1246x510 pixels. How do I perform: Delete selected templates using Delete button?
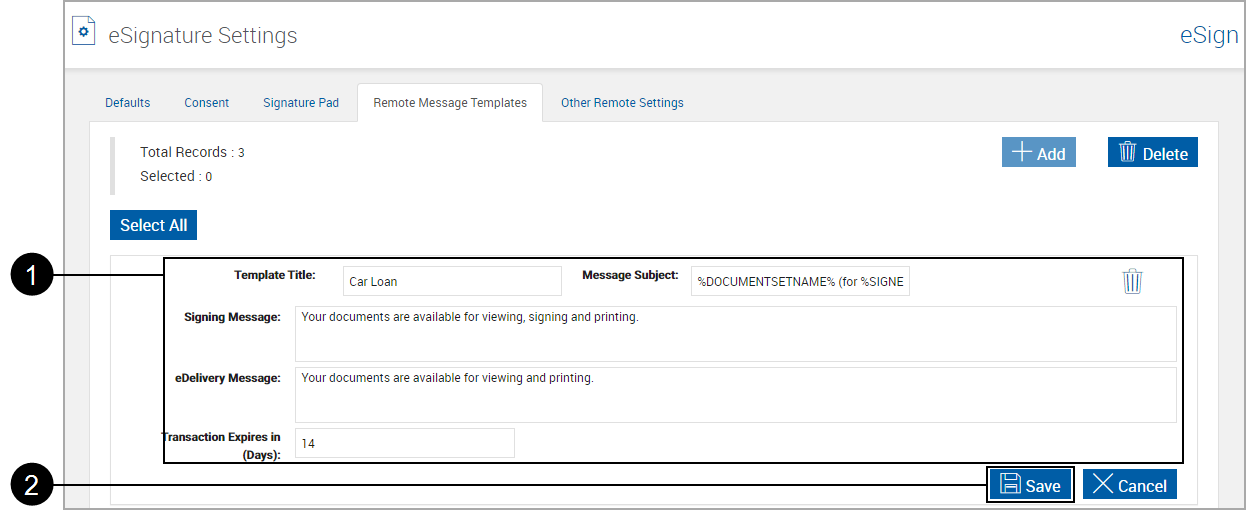(x=1153, y=153)
